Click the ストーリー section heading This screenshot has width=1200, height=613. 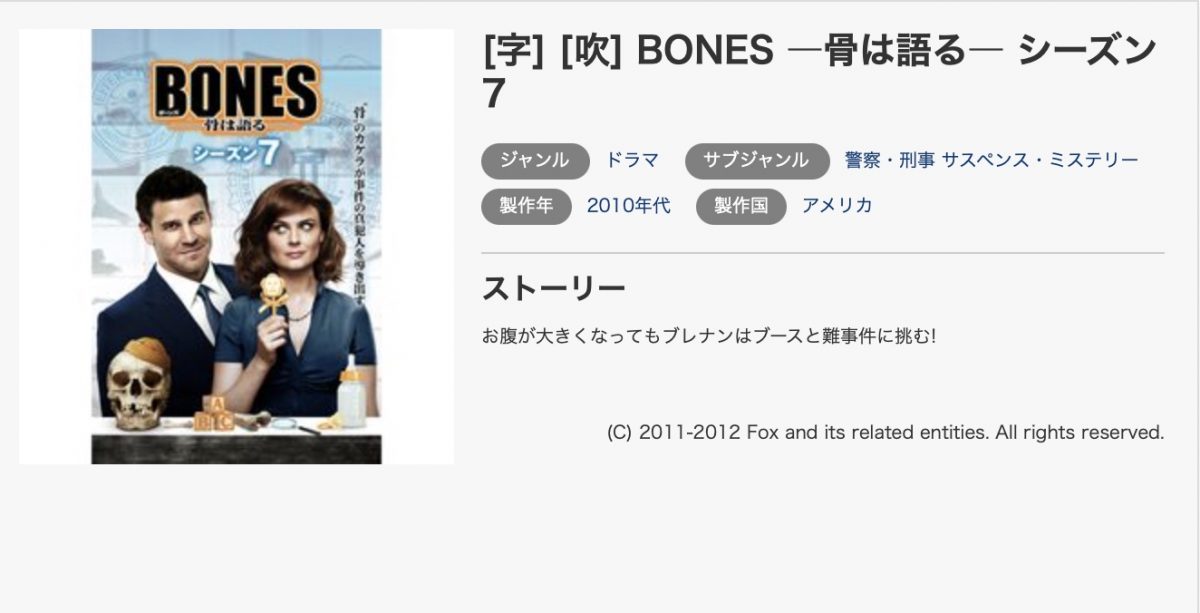click(x=554, y=288)
